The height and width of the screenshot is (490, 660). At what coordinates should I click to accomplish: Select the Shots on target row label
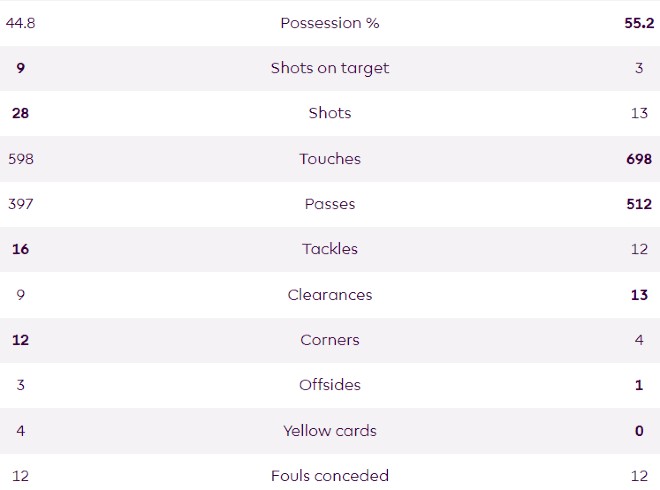click(329, 68)
